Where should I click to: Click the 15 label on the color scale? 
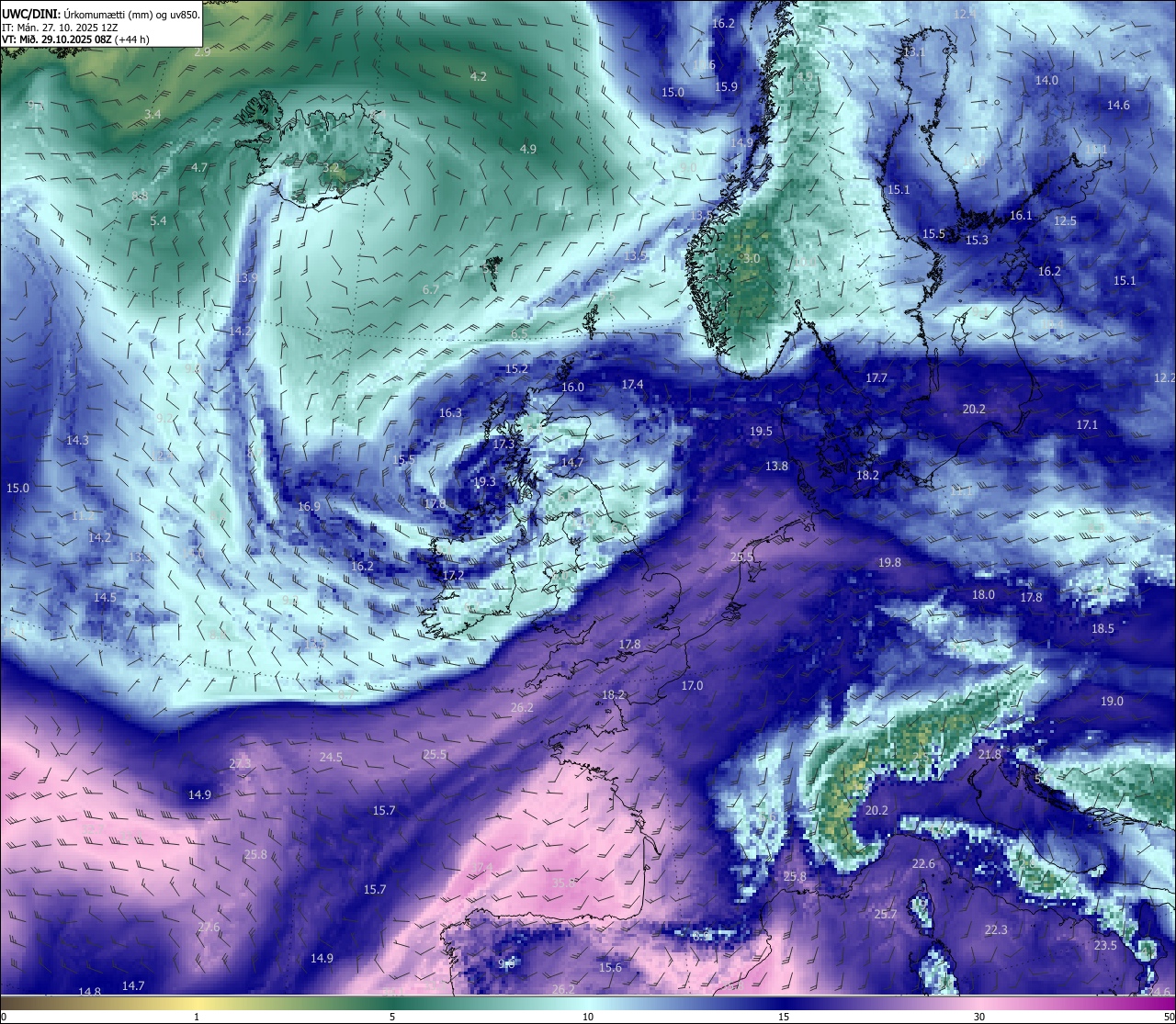pos(784,1017)
